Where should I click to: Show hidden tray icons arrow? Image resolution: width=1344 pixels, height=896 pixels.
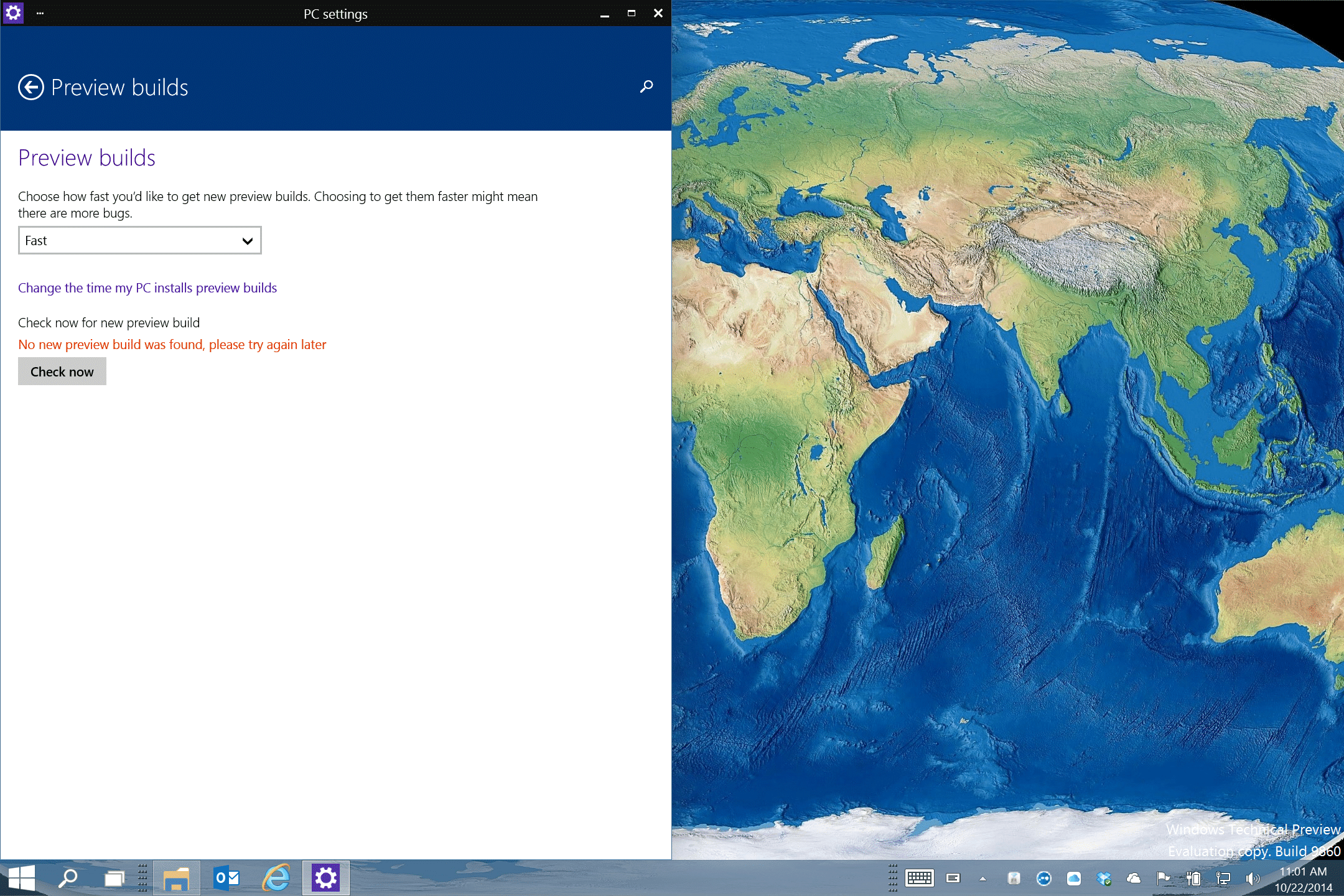983,879
